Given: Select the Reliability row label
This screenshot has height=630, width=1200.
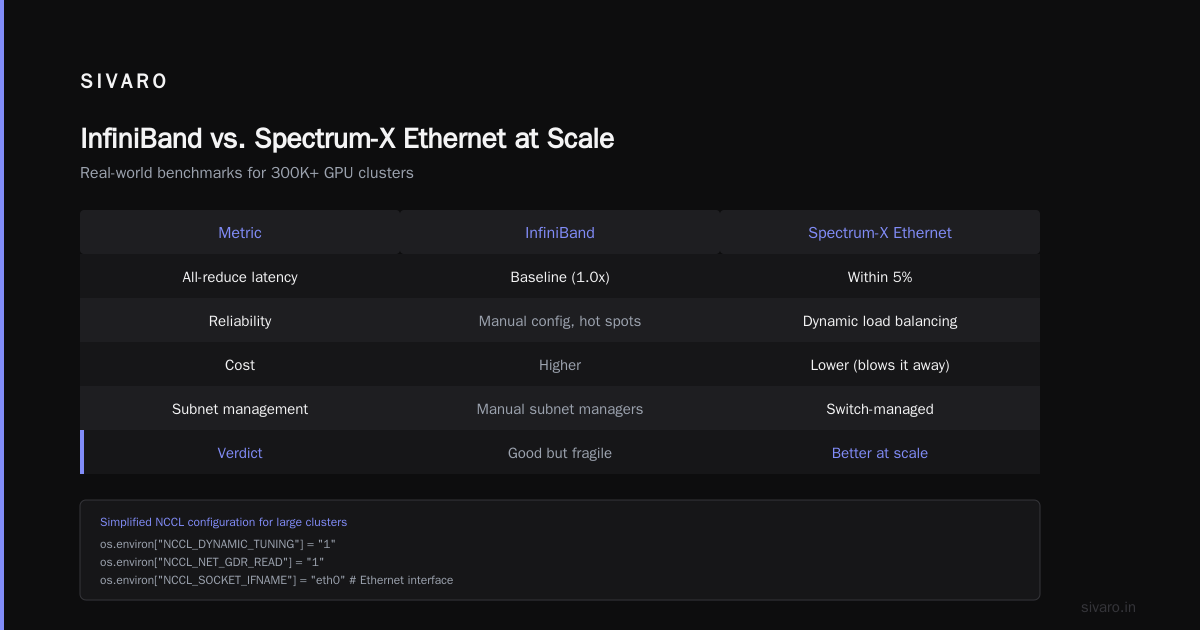Looking at the screenshot, I should (240, 321).
